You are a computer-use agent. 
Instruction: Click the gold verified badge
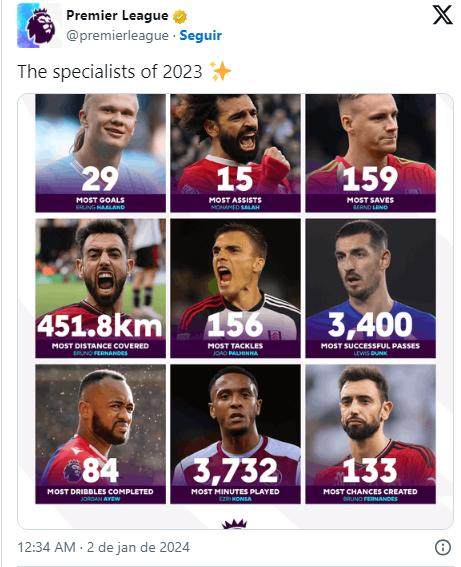180,17
